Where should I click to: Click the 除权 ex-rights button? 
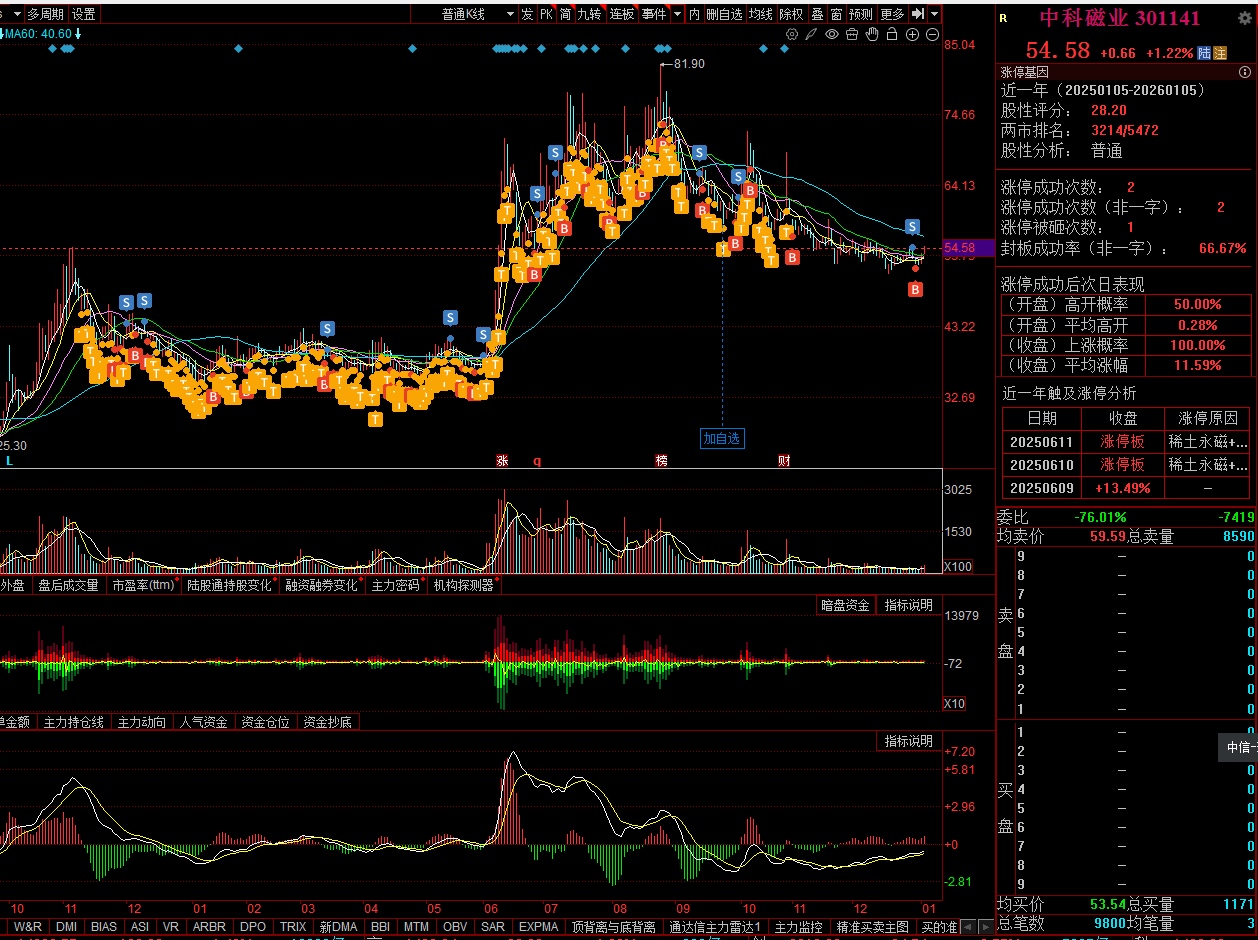[x=792, y=14]
